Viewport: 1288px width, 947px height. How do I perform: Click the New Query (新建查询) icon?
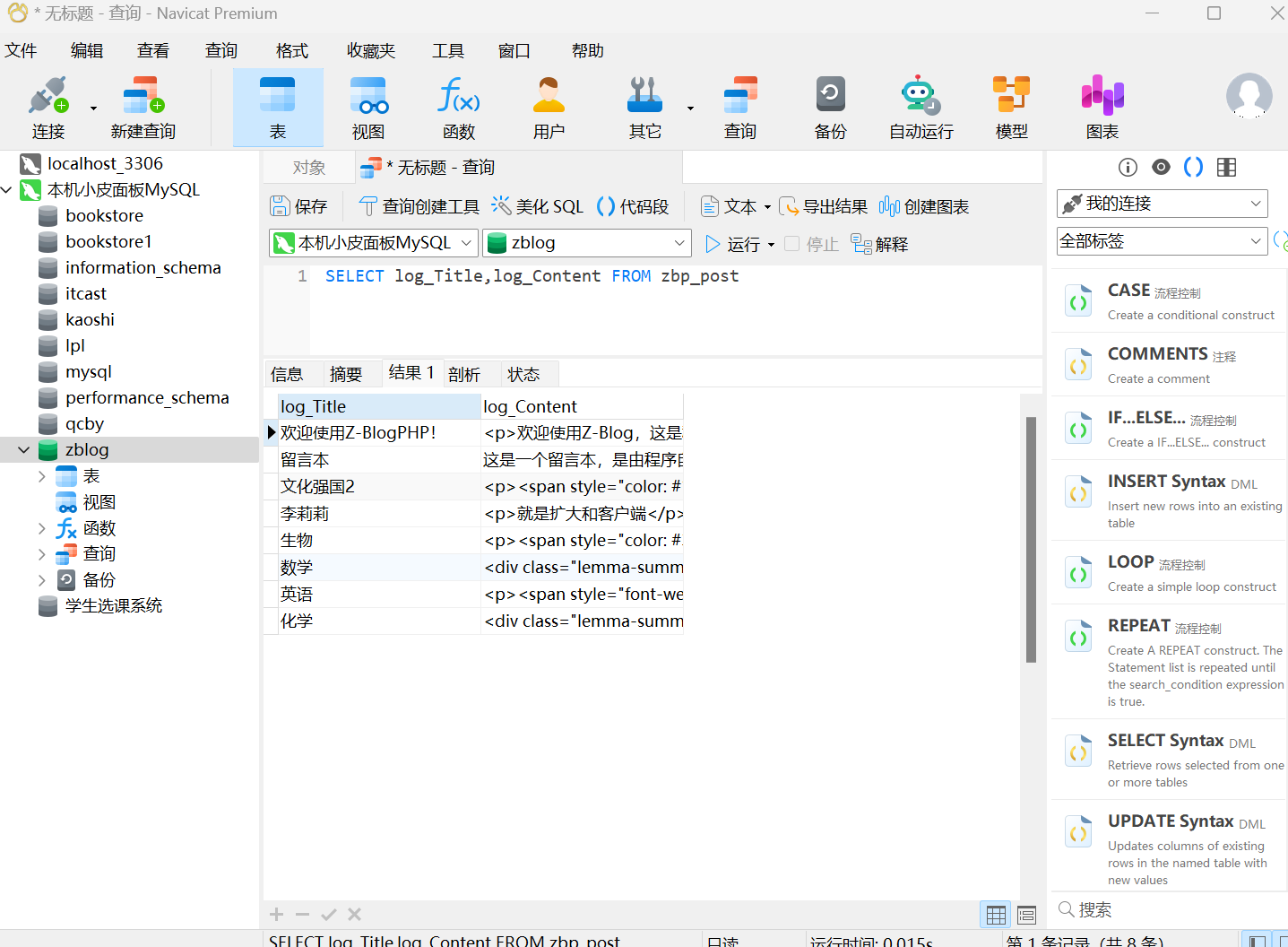[x=143, y=108]
